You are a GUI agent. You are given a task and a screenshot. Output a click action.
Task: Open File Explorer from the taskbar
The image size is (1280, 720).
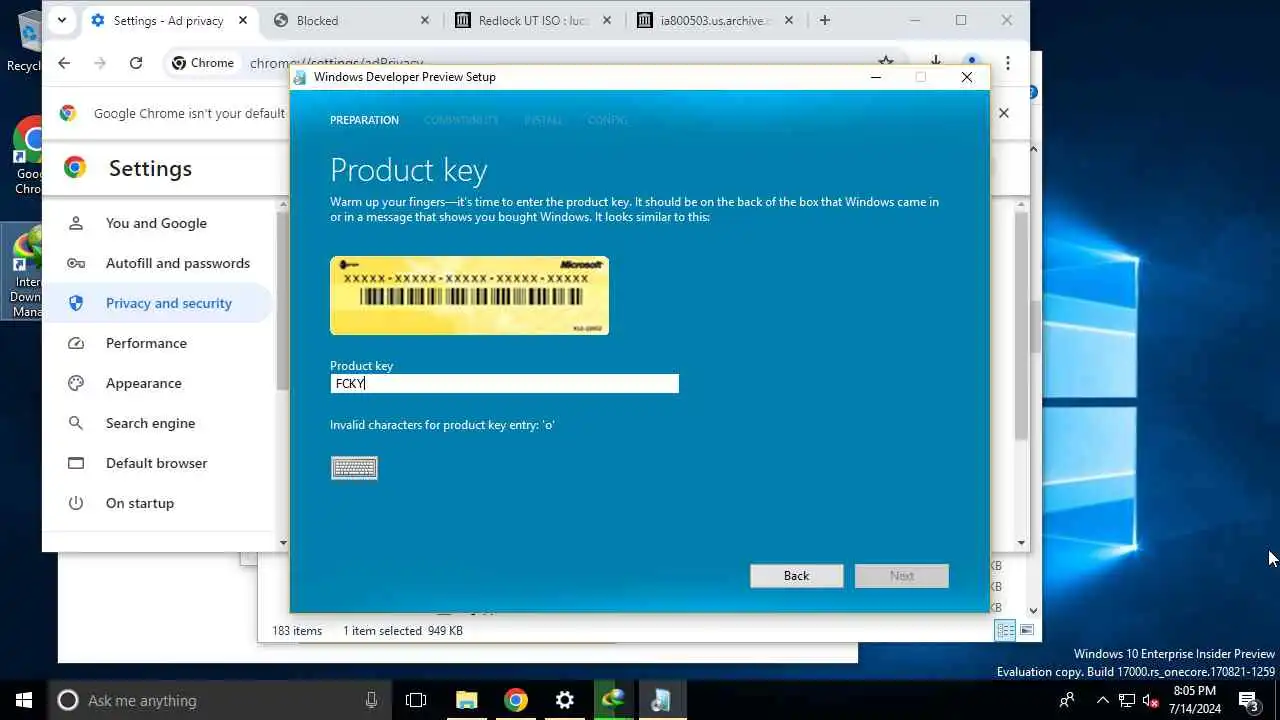(467, 700)
